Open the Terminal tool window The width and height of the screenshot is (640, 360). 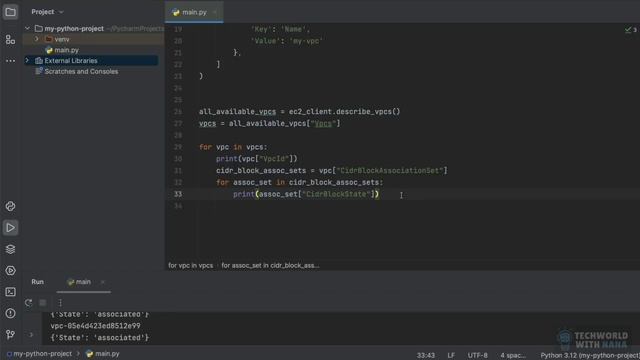click(10, 292)
